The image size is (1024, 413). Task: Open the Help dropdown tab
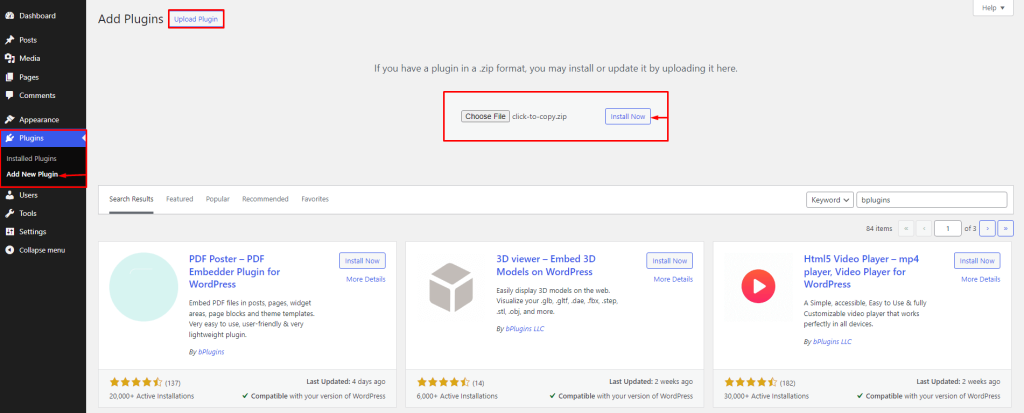[x=993, y=8]
